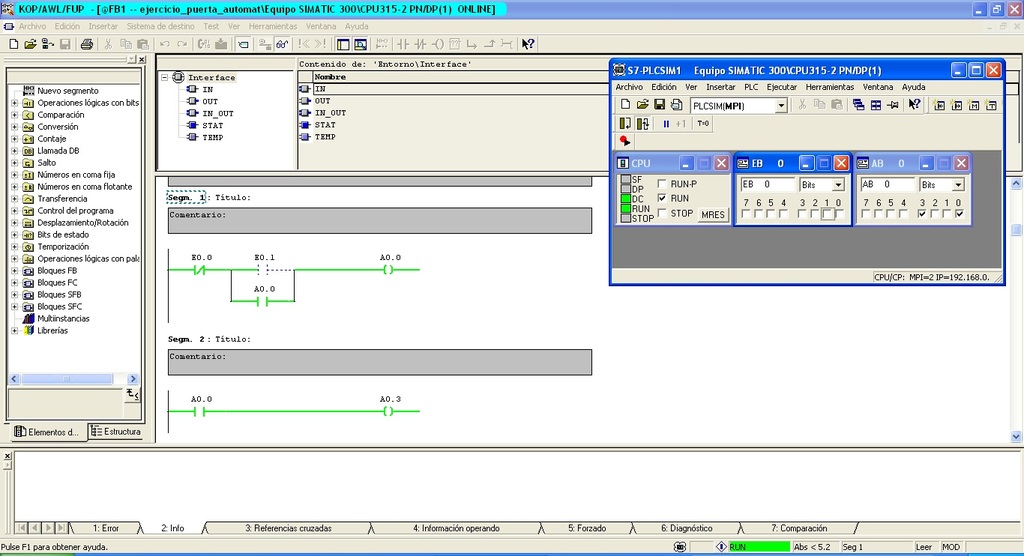The height and width of the screenshot is (556, 1024).
Task: Click the save icon in PLCSIM toolbar
Action: 659,105
